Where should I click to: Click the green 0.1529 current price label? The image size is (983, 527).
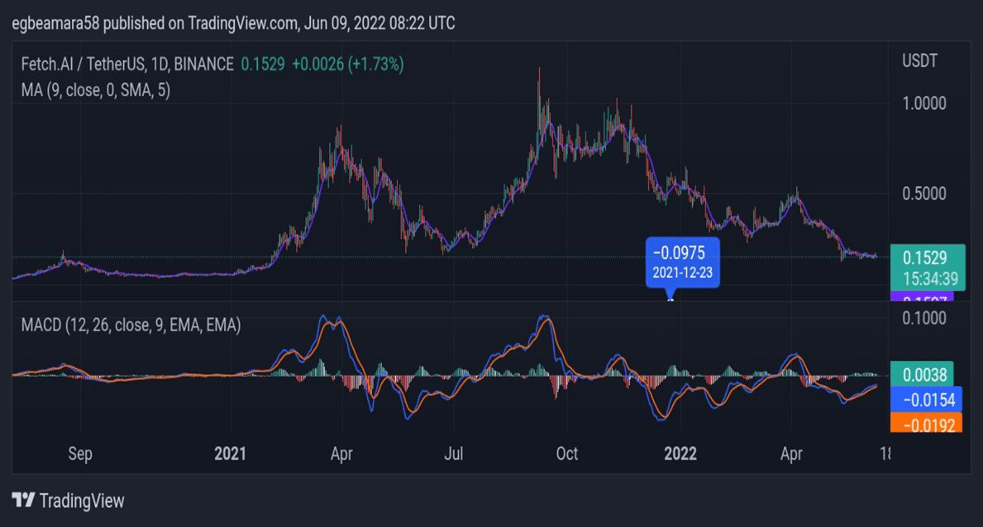[x=927, y=256]
